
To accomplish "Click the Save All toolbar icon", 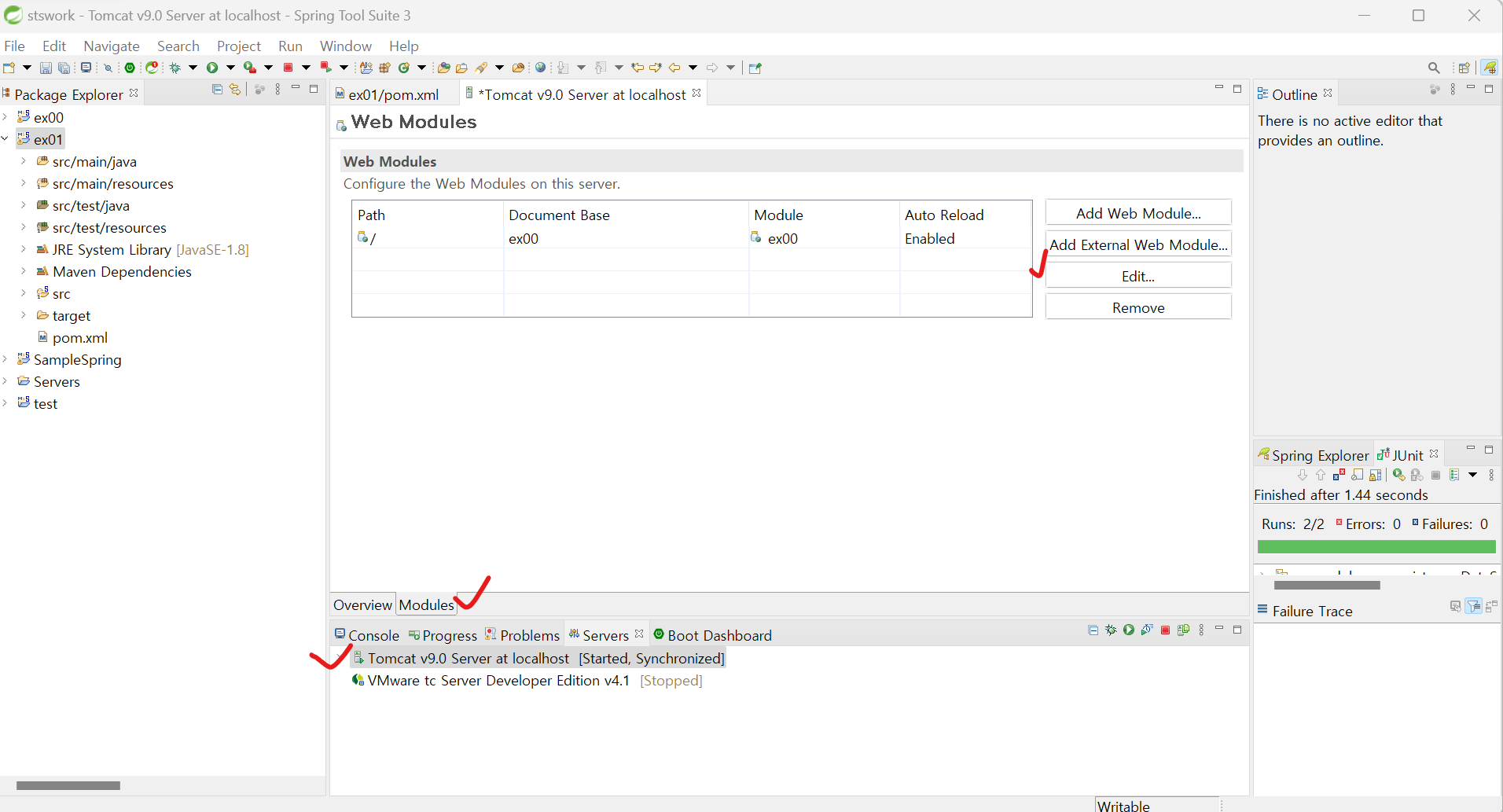I will coord(64,68).
